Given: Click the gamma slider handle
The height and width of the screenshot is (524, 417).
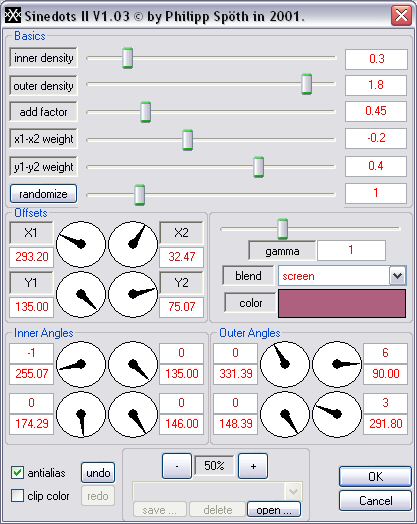Looking at the screenshot, I should coord(283,229).
